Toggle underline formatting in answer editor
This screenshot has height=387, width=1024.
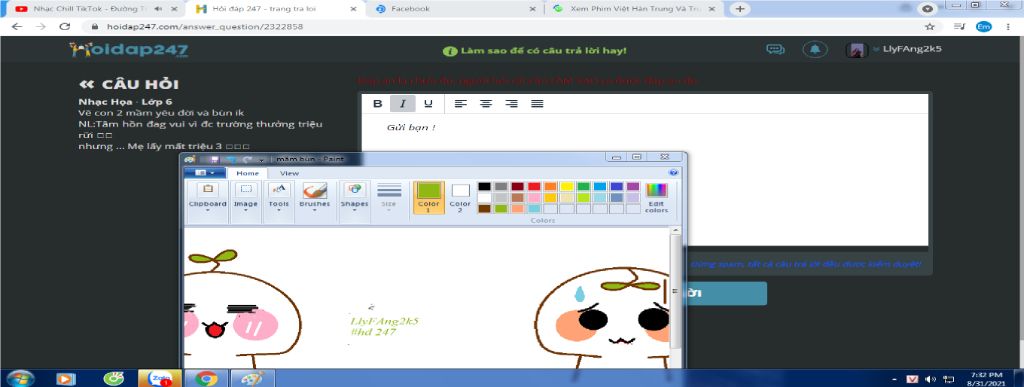[x=428, y=104]
